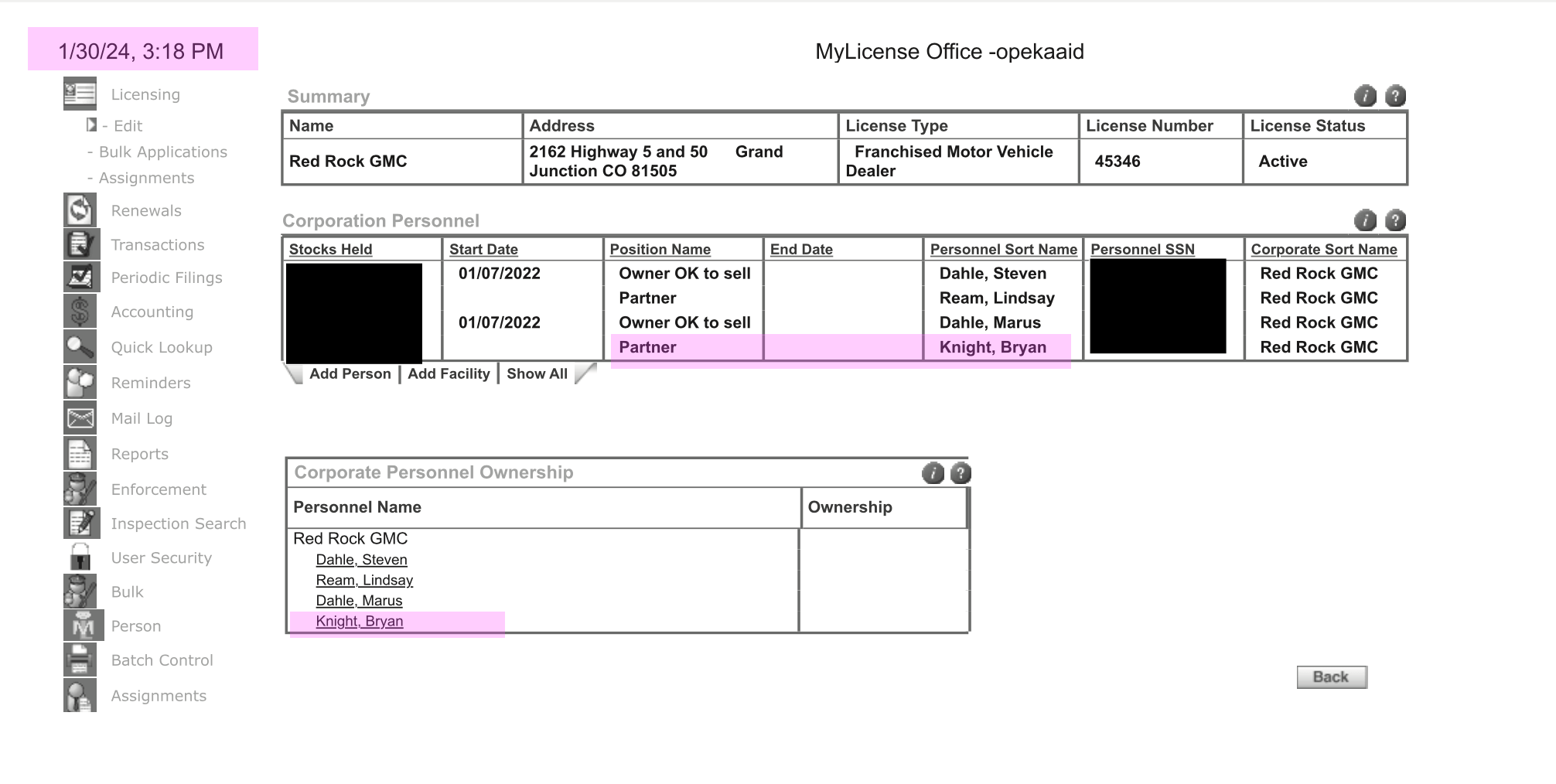This screenshot has height=784, width=1556.
Task: Sort table by Start Date column header
Action: click(x=483, y=249)
